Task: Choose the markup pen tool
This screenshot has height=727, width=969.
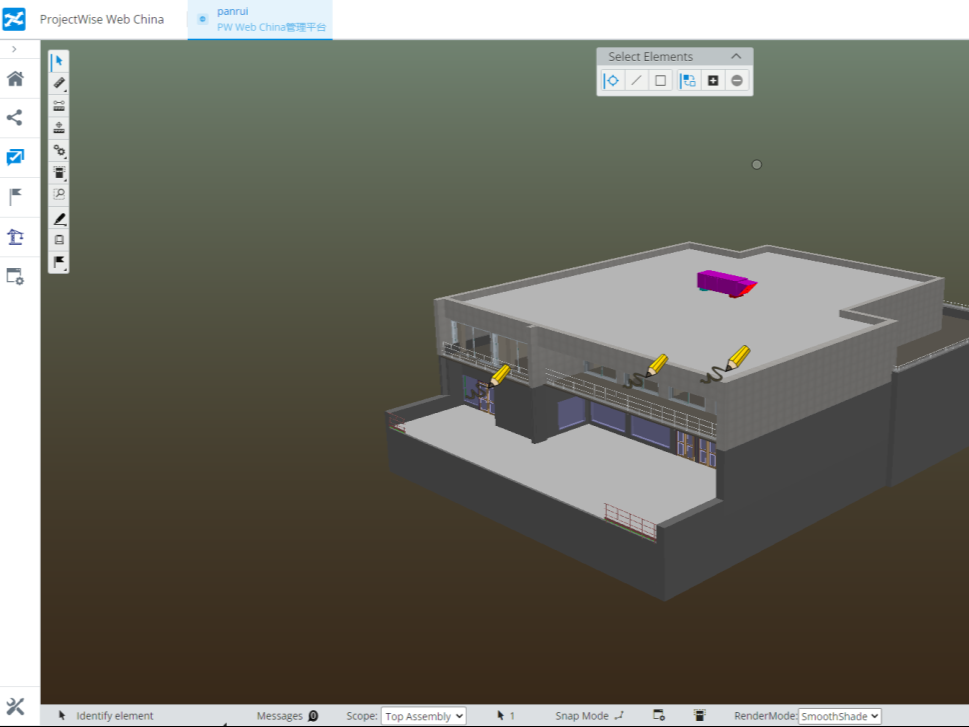Action: (x=59, y=218)
